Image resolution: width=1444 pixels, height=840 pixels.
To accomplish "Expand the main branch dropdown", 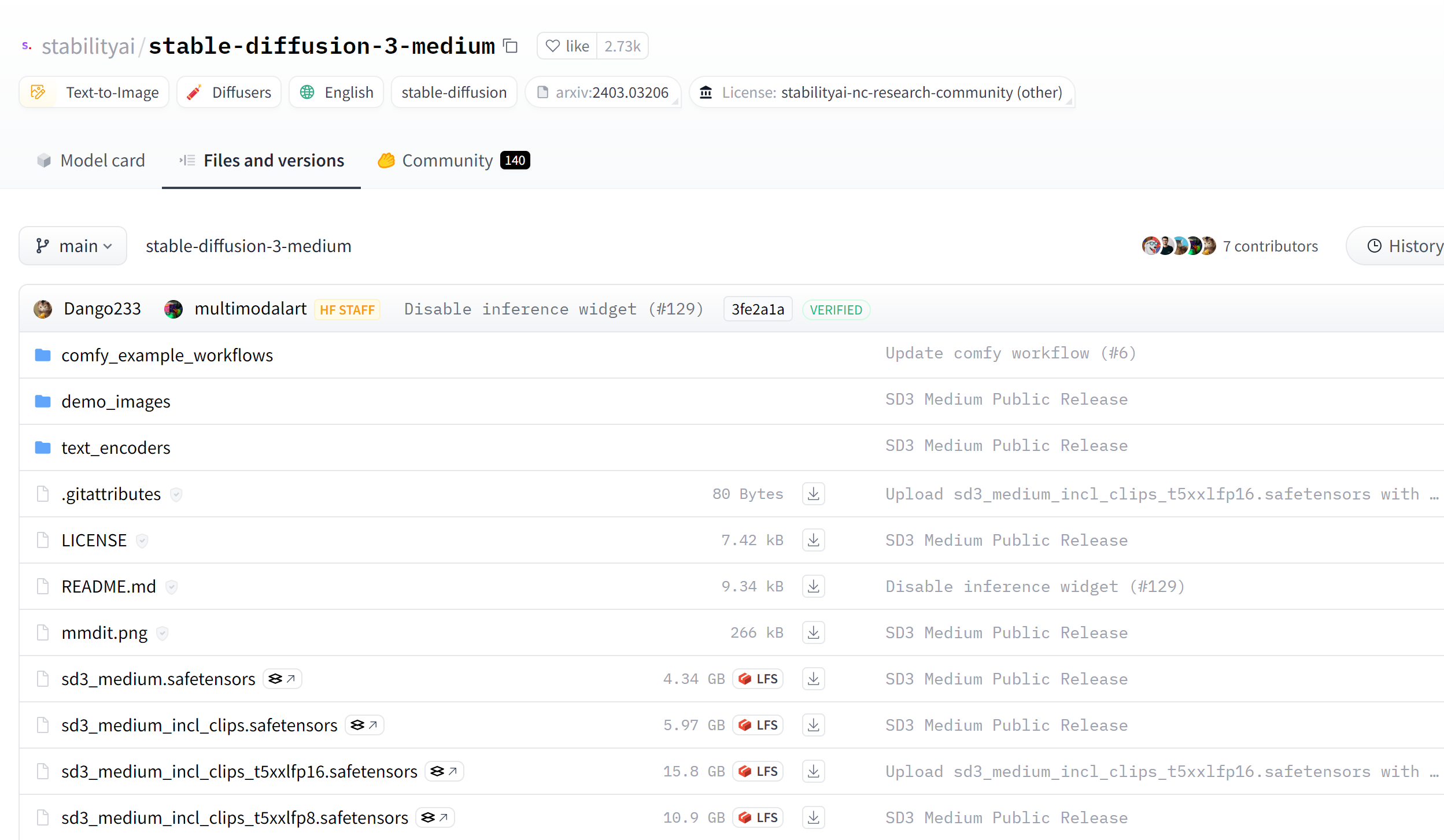I will (x=73, y=246).
